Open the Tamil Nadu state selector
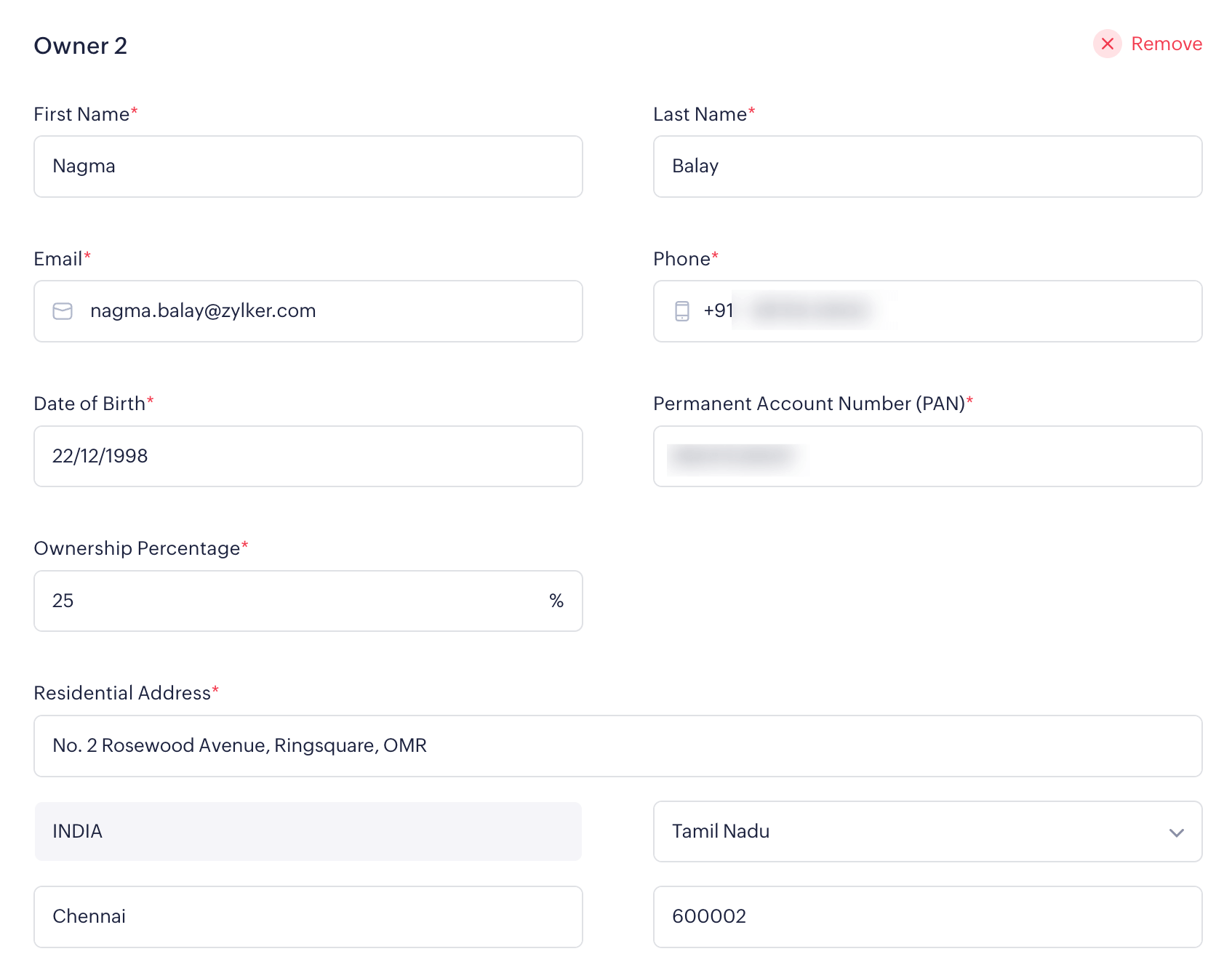Viewport: 1232px width, 970px height. click(909, 832)
